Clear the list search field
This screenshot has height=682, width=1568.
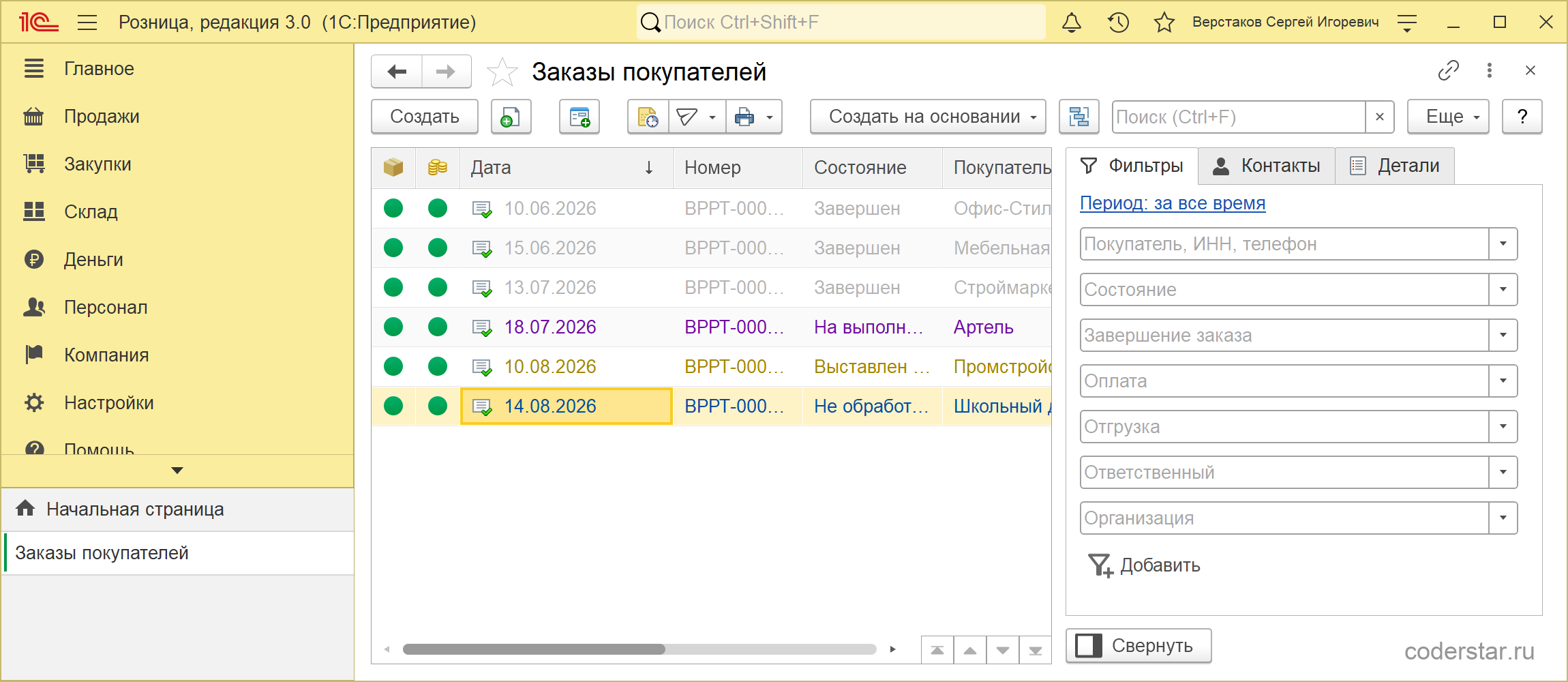1380,117
